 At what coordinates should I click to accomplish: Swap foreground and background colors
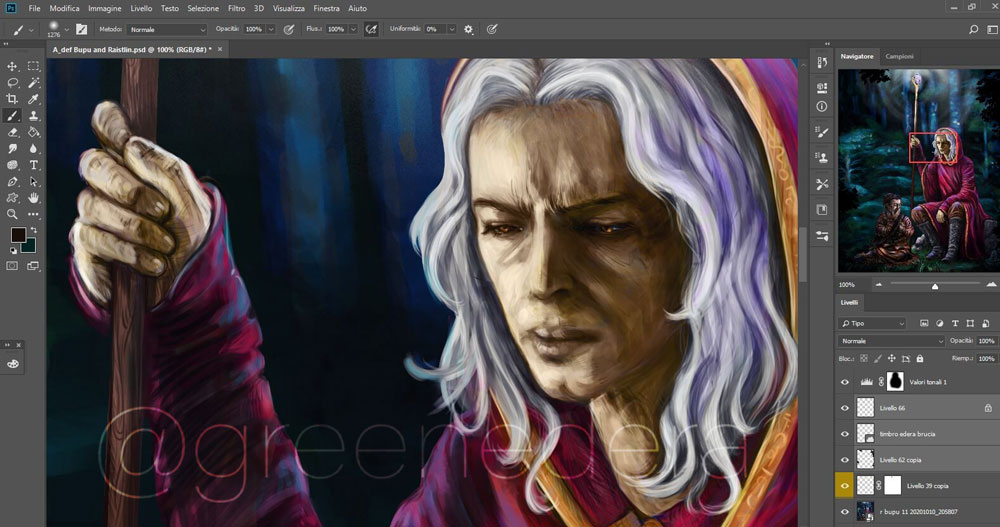point(33,230)
